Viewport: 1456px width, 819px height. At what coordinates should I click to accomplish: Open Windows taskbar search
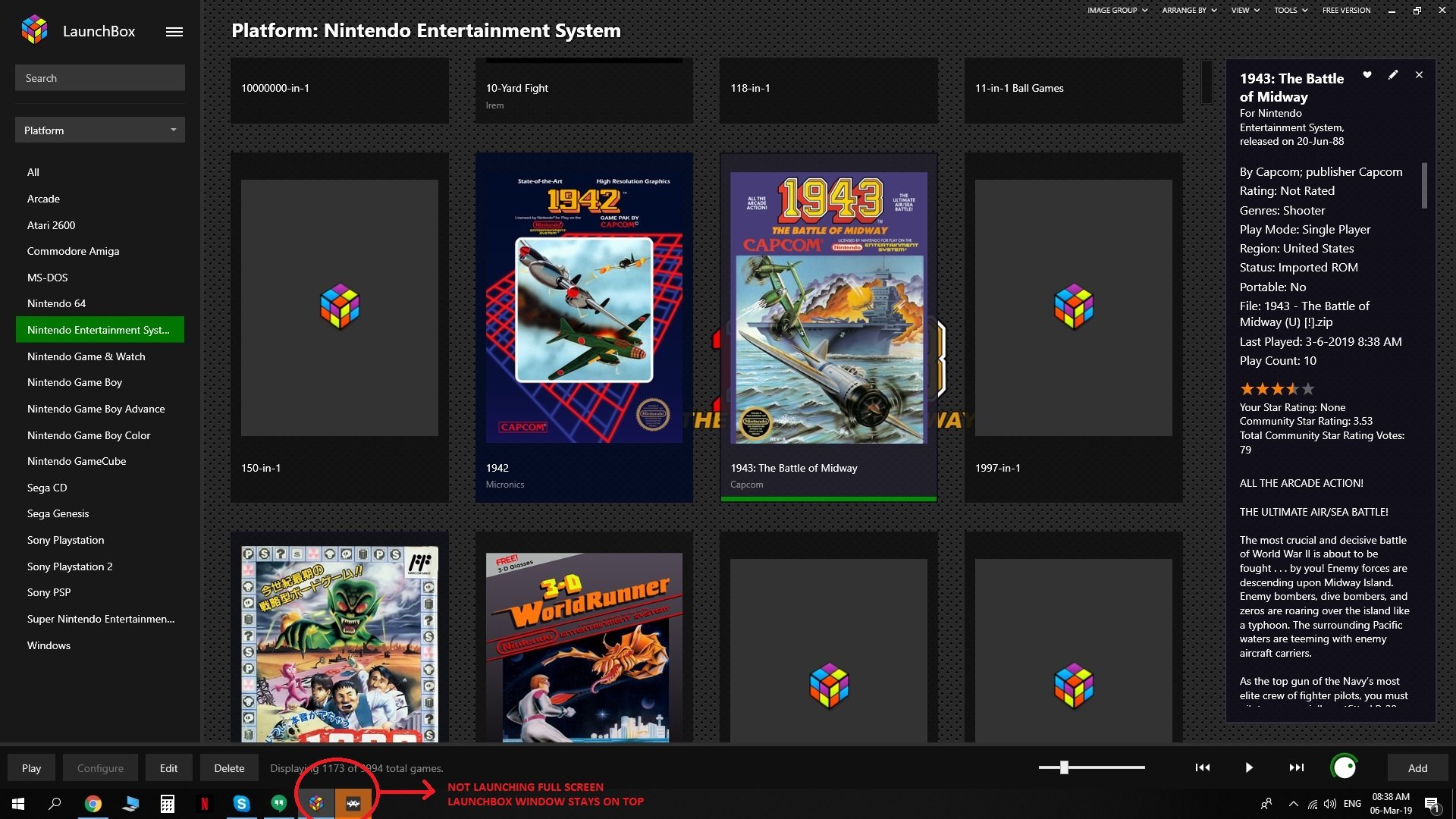click(55, 804)
